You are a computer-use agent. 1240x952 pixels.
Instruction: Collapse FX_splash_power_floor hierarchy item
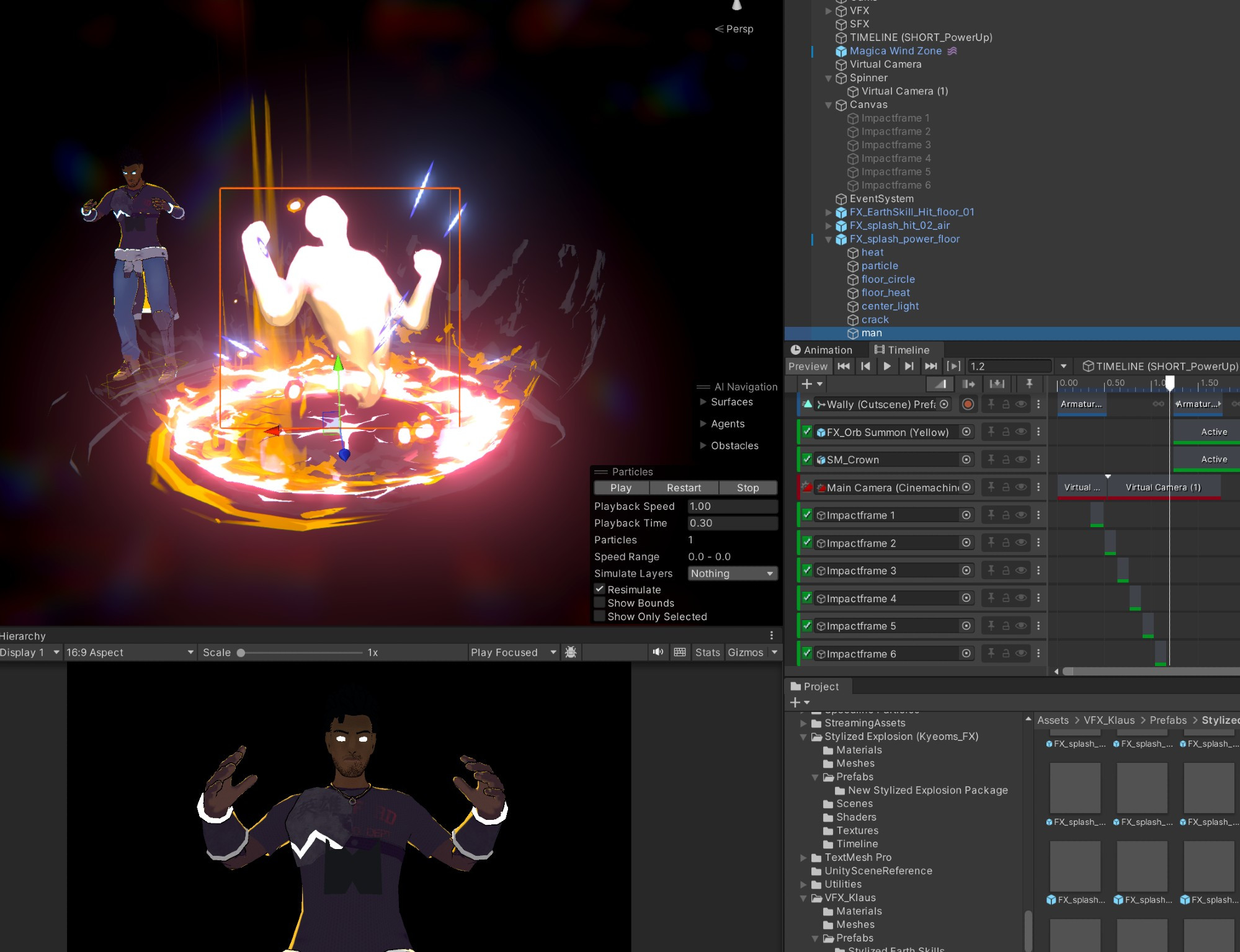pyautogui.click(x=828, y=239)
